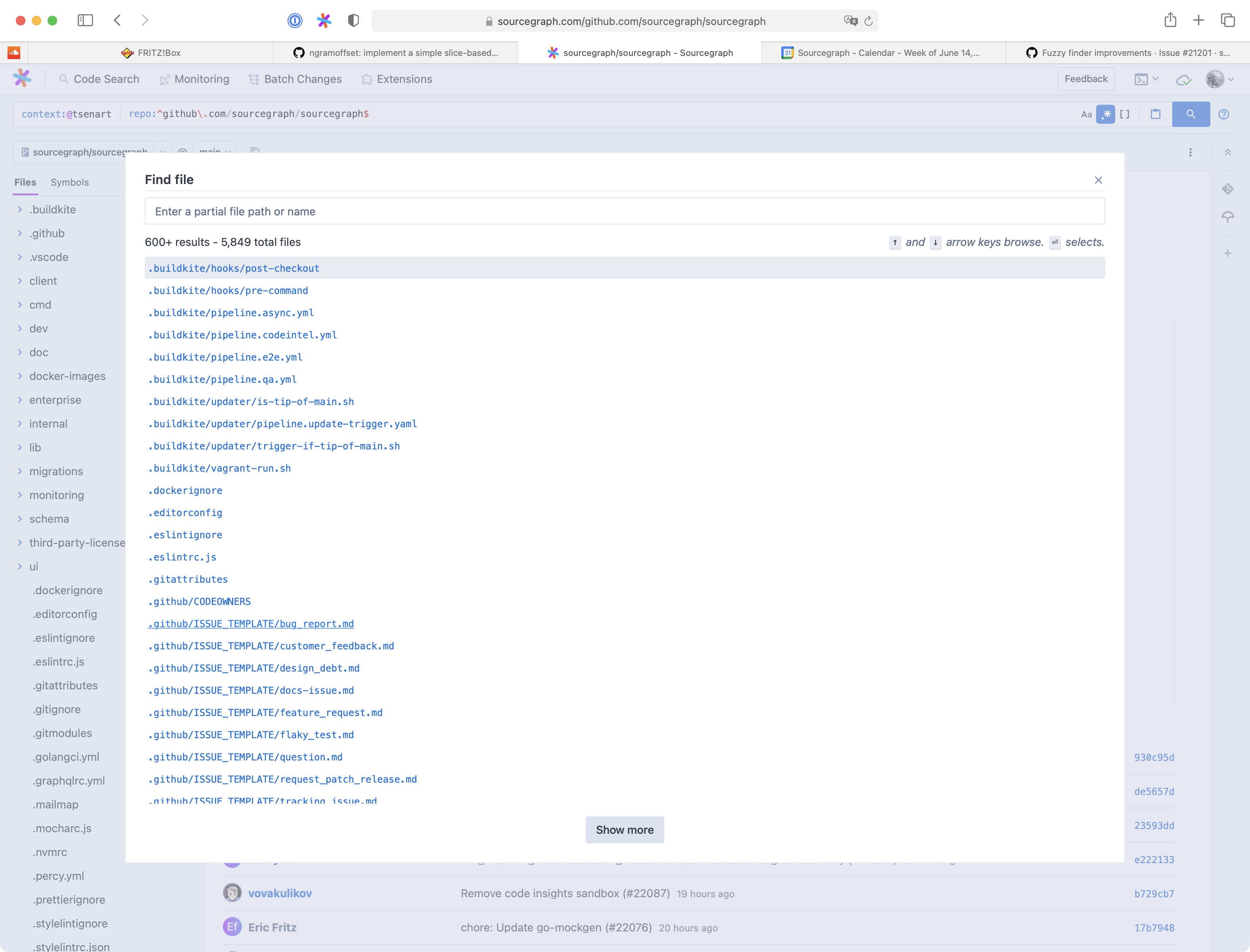This screenshot has width=1250, height=952.
Task: Switch to Fuzzy finder improvements tab
Action: tap(1128, 53)
